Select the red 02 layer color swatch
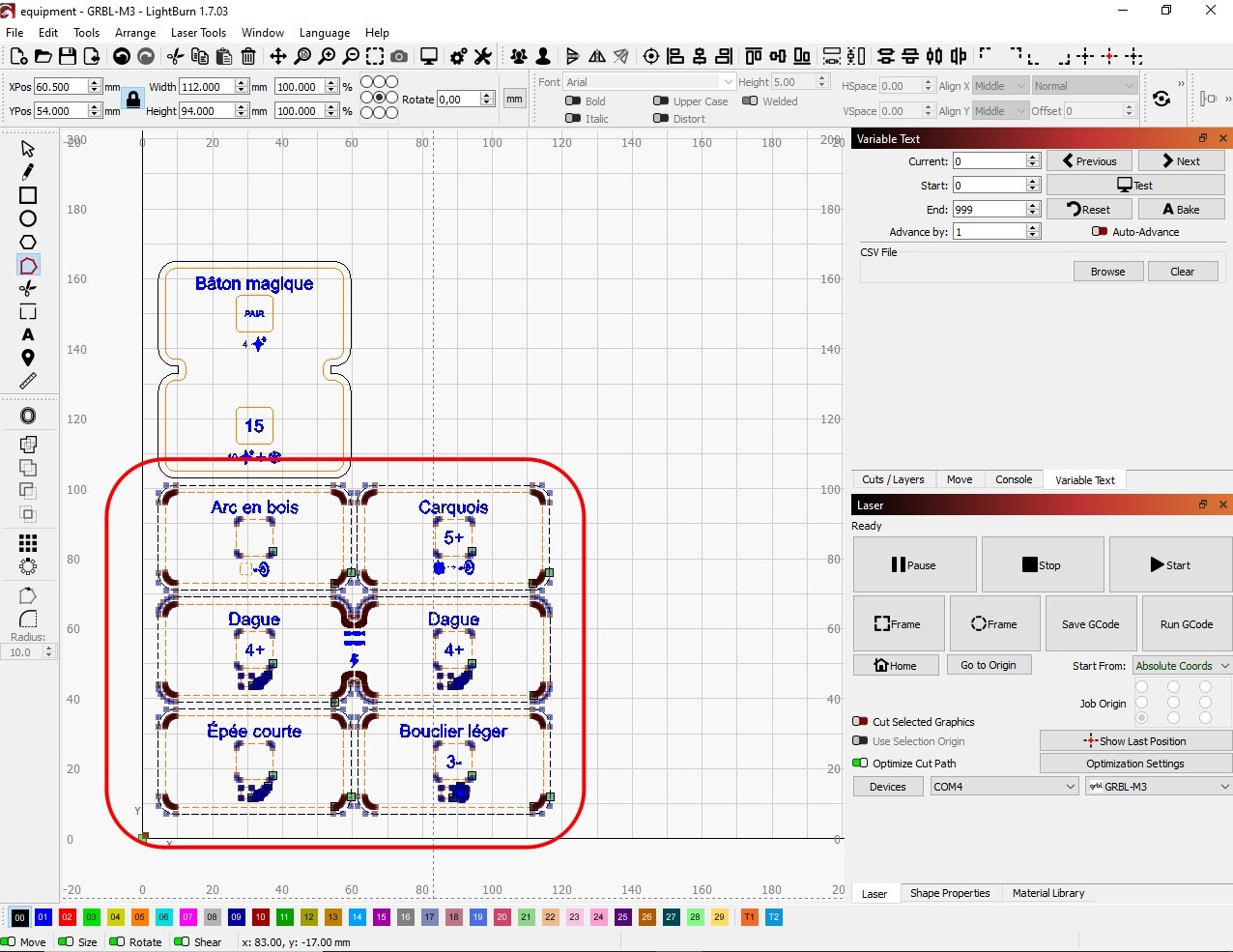This screenshot has width=1233, height=952. click(67, 917)
